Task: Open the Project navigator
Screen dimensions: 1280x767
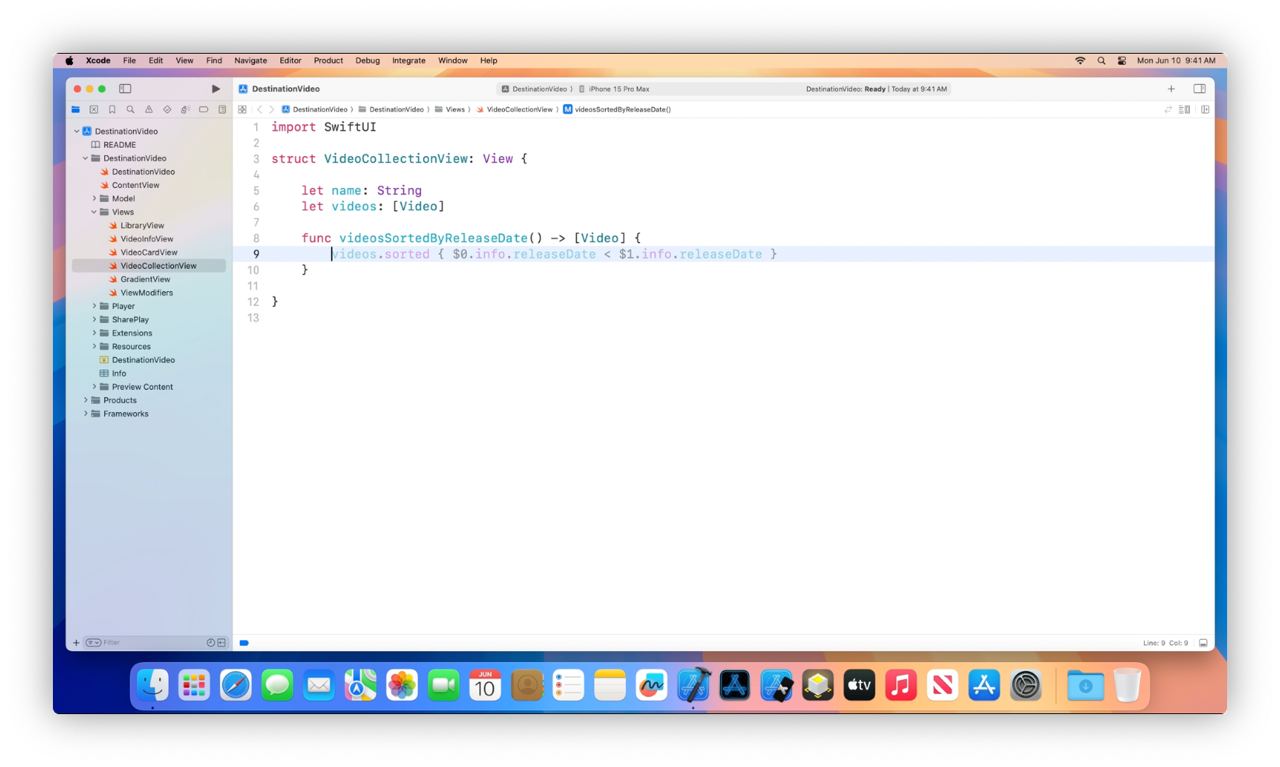Action: (75, 109)
